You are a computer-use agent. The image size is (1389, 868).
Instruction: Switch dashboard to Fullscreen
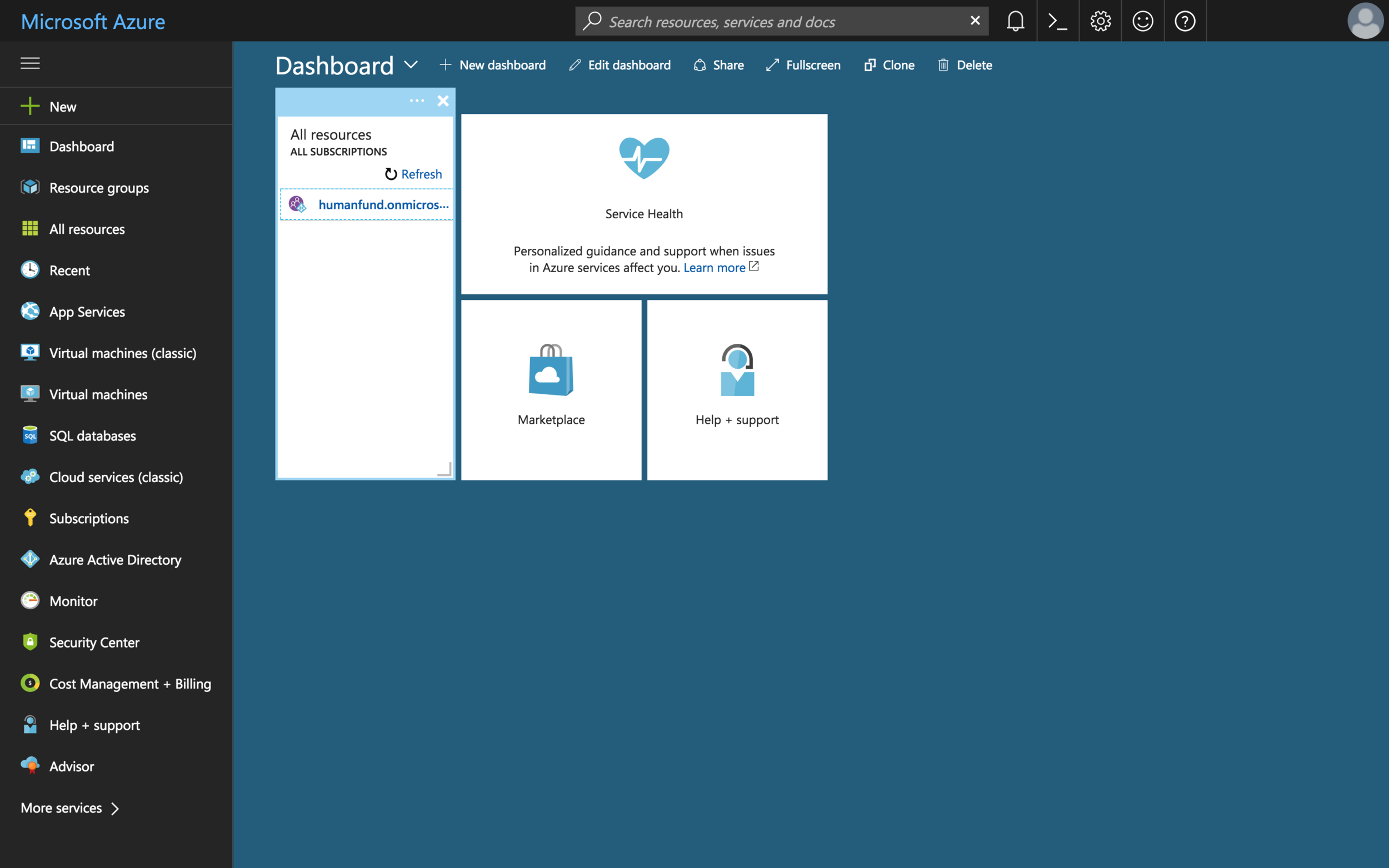pyautogui.click(x=803, y=65)
